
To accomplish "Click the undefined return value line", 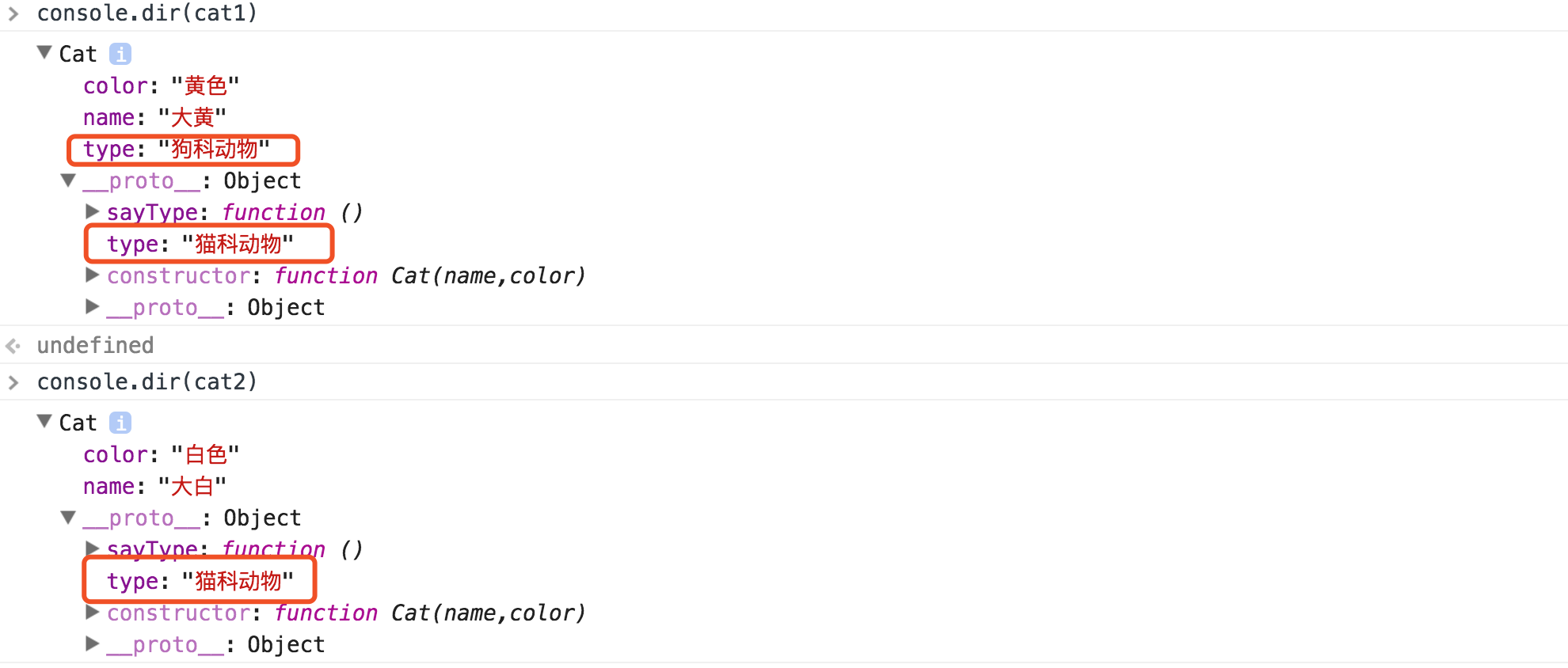I will tap(95, 346).
